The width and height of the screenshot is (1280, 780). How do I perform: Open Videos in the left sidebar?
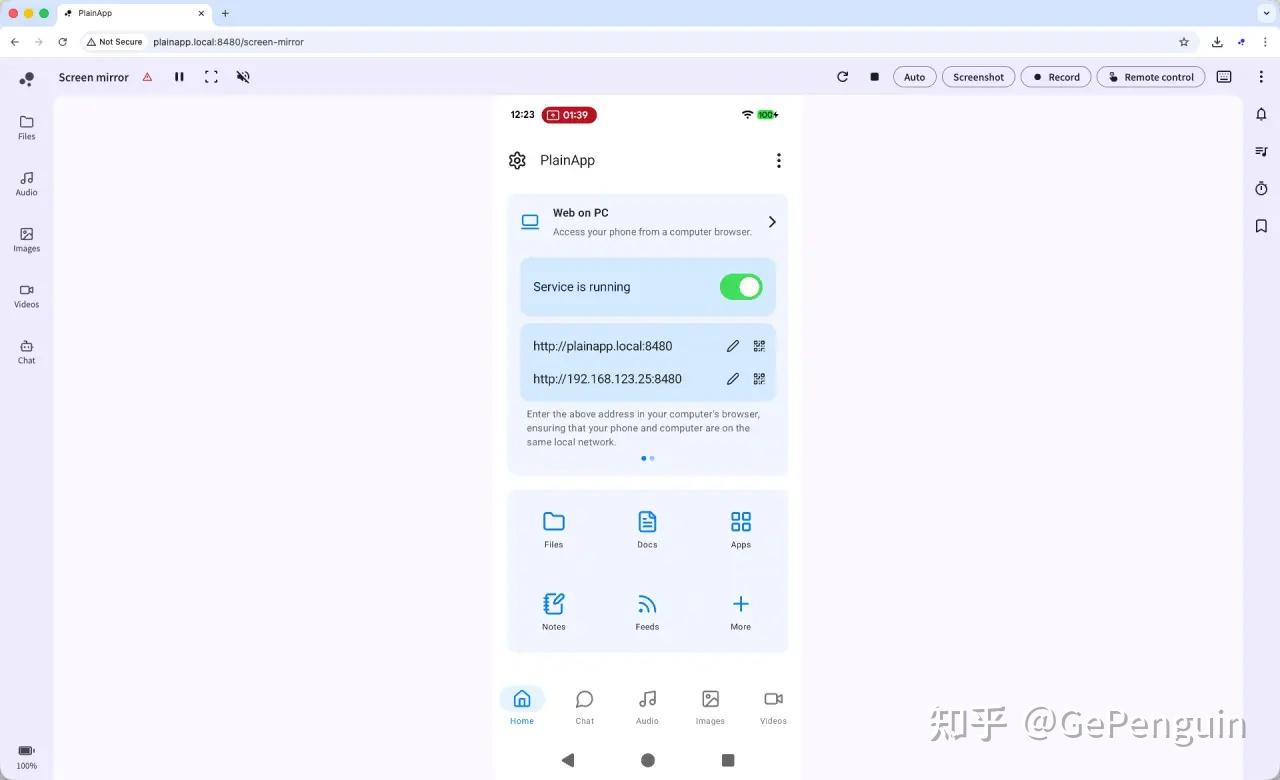(27, 295)
